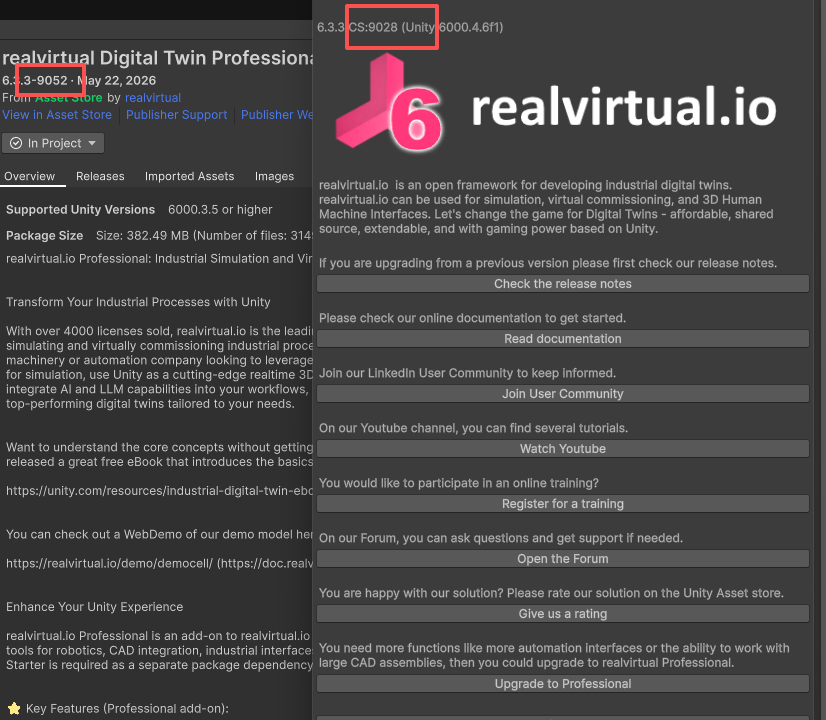Click the Size: 382.49 MB text
The image size is (826, 720).
(x=142, y=235)
